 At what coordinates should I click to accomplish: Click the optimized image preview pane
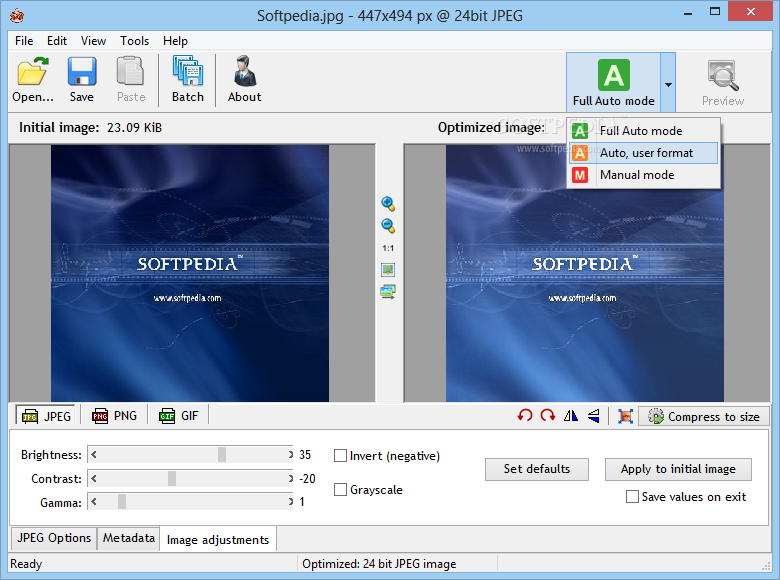coord(587,273)
